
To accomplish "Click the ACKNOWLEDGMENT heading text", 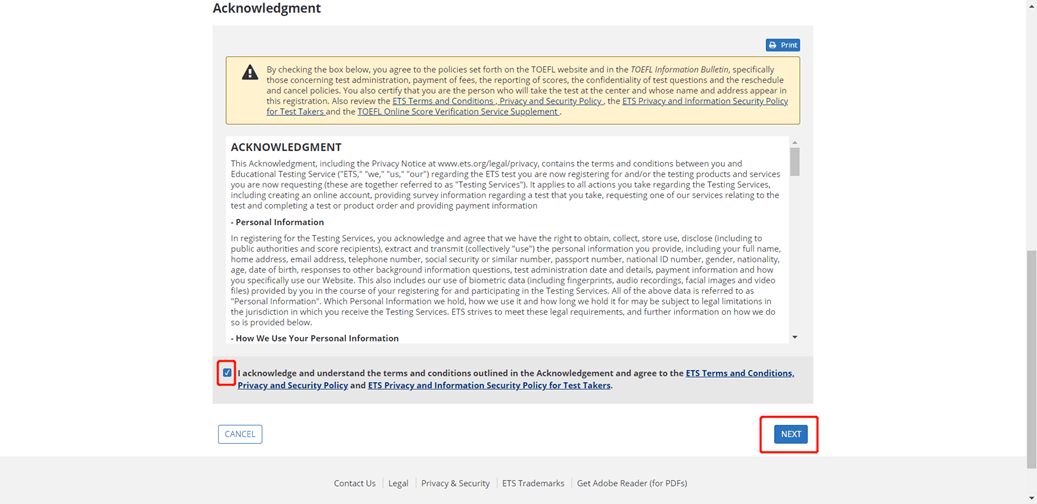I will click(x=286, y=147).
